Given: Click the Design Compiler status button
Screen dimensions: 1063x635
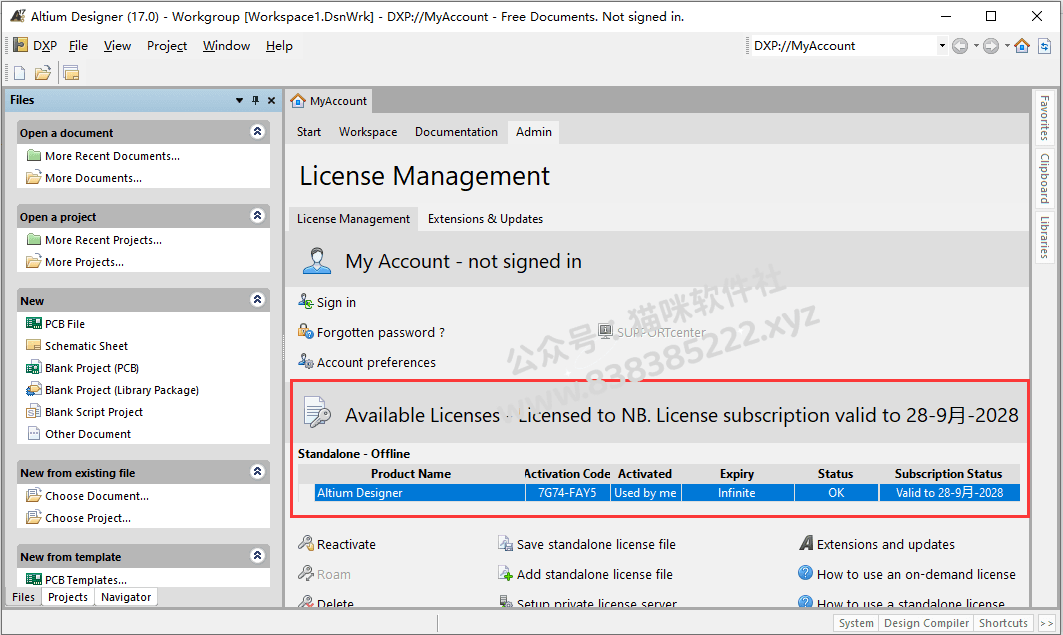Looking at the screenshot, I should coord(926,623).
